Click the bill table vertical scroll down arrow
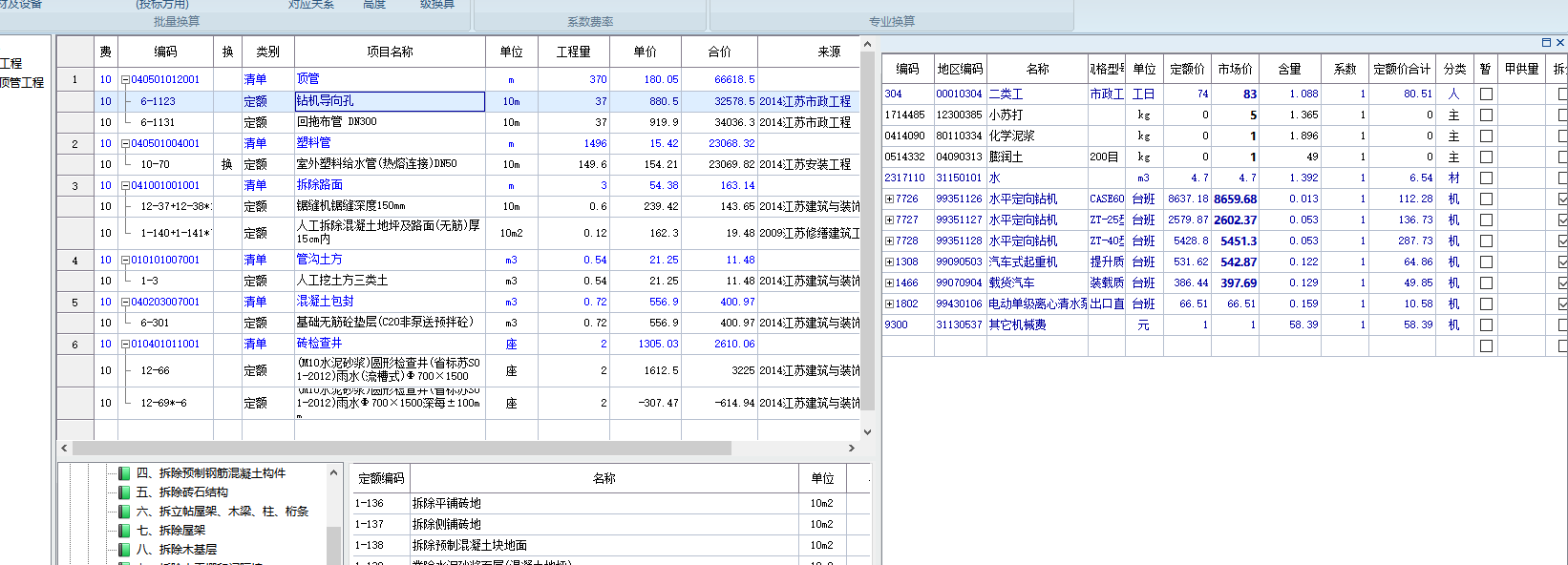Screen dimensions: 1568x565 pyautogui.click(x=867, y=432)
